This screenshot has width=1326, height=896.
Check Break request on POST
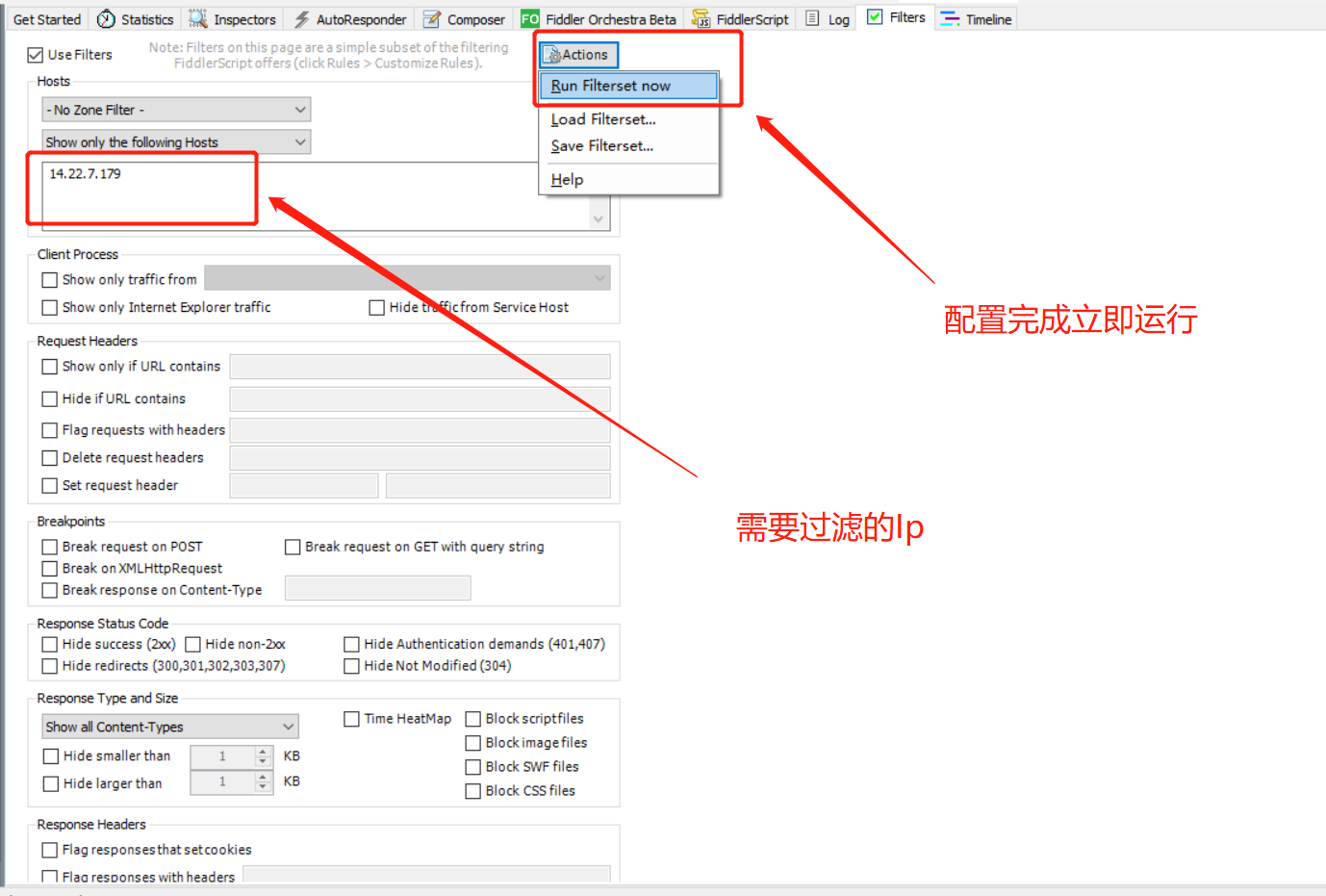click(50, 547)
